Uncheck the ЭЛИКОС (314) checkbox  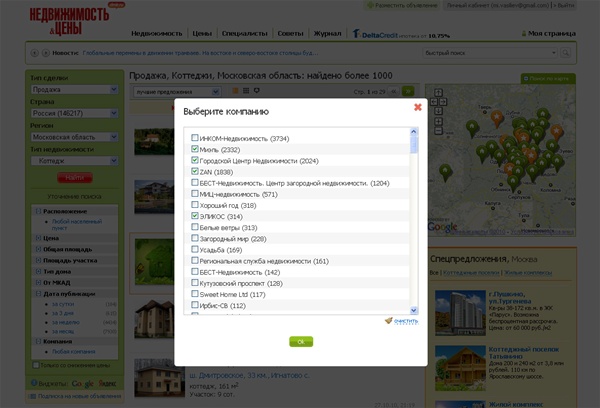[195, 216]
